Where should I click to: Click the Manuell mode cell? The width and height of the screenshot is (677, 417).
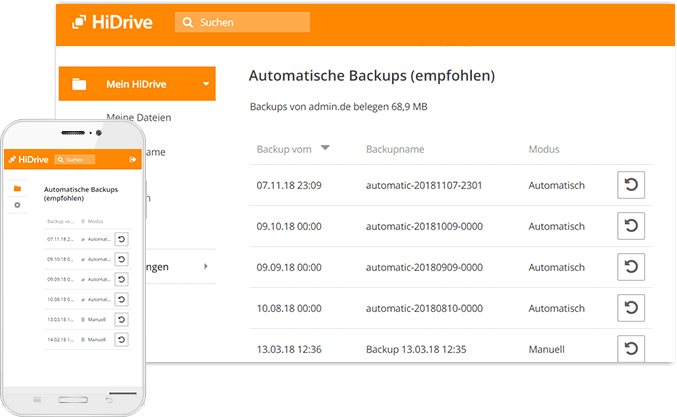pyautogui.click(x=547, y=350)
